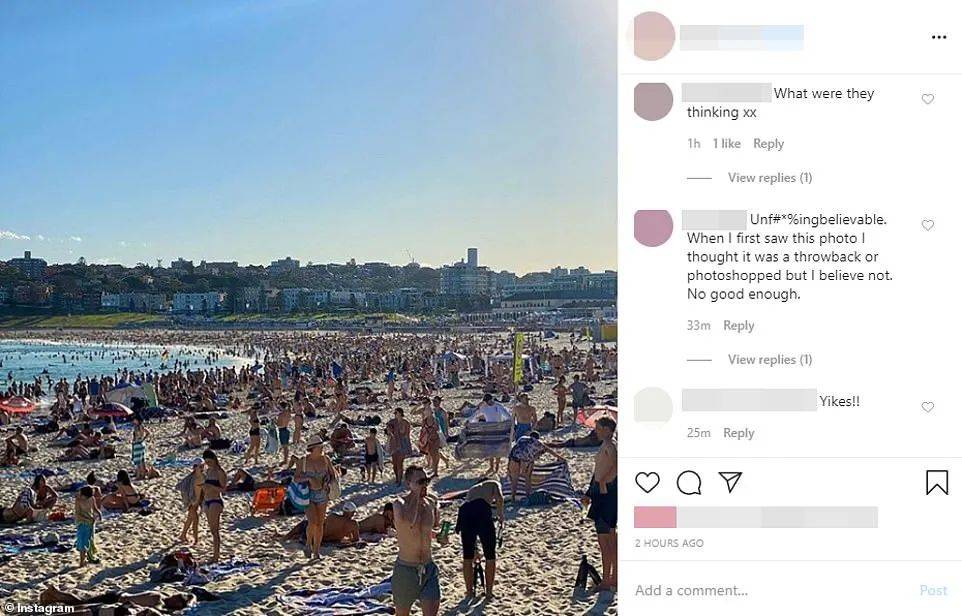The image size is (962, 616).
Task: Expand replies under the second comment
Action: 770,360
